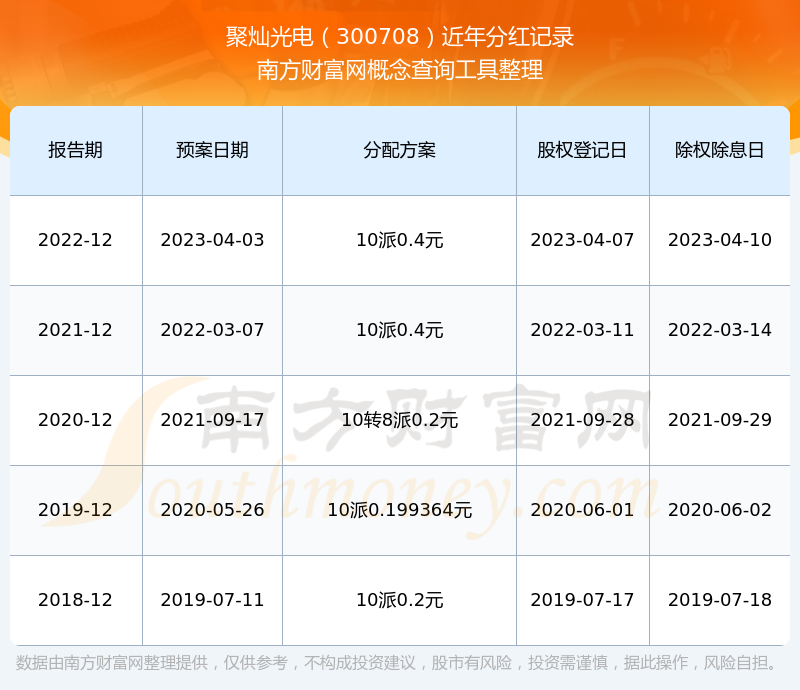Image resolution: width=800 pixels, height=690 pixels.
Task: Click the 2020-06-01 registration date cell
Action: pyautogui.click(x=582, y=509)
